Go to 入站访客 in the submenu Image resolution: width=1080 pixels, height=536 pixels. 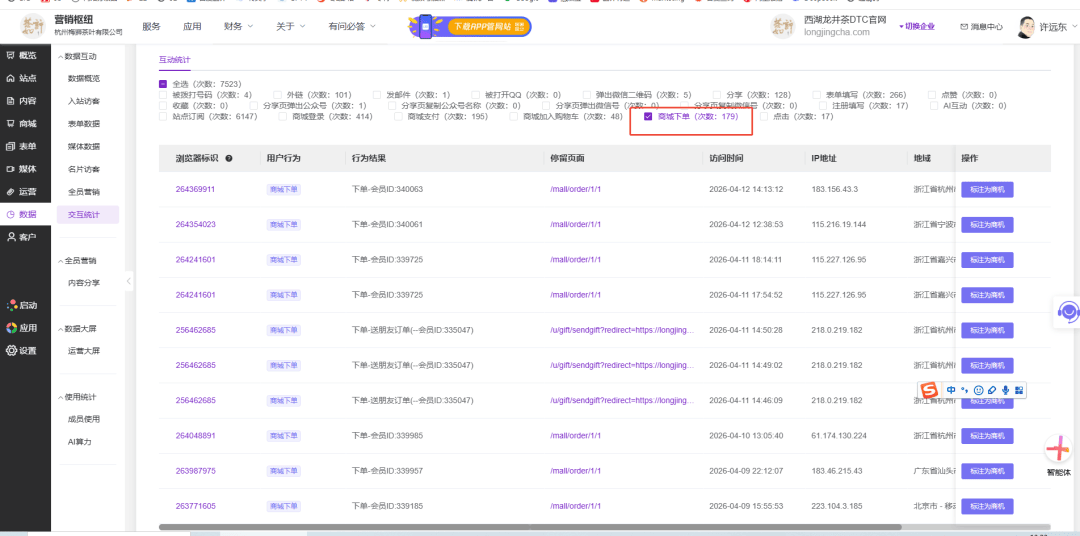point(84,101)
